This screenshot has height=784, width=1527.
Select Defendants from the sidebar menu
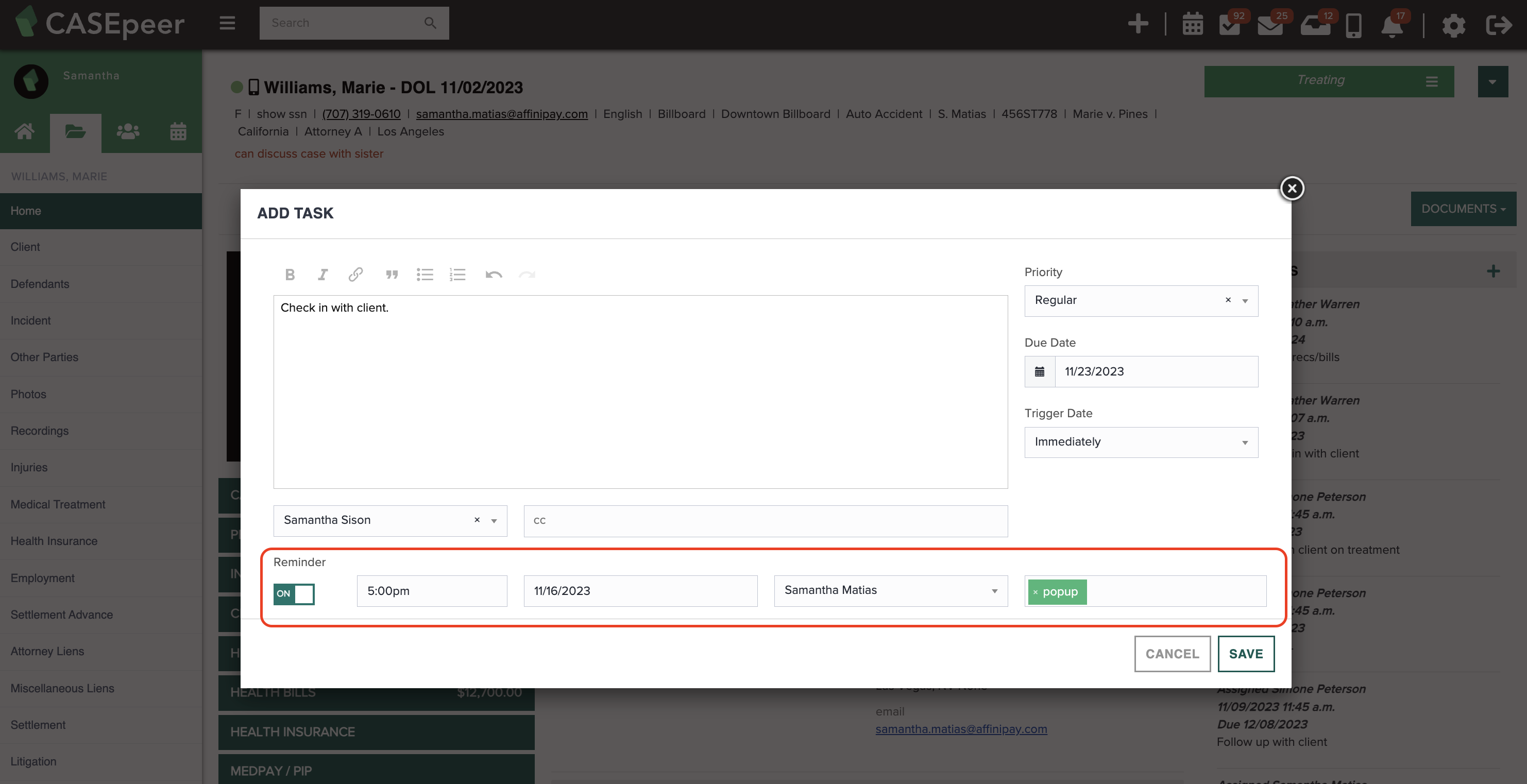click(40, 284)
